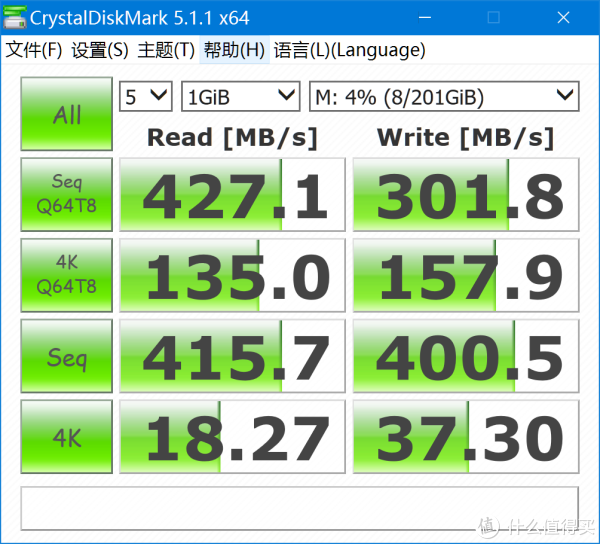Click the Seq write result 400.5
Screen dimensions: 600x544
pos(466,356)
